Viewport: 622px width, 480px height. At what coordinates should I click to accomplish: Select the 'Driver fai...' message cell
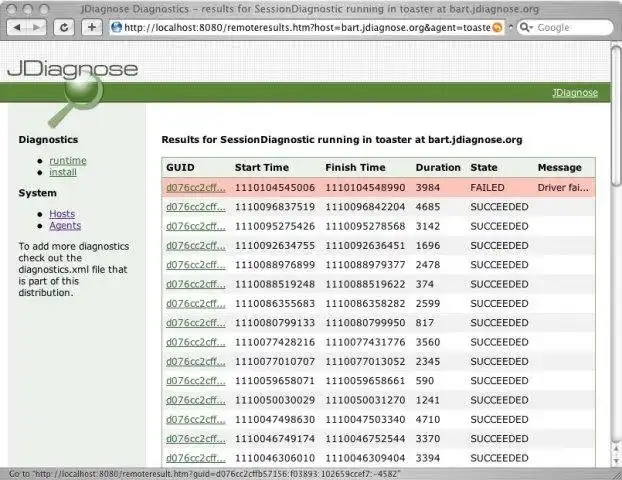(x=563, y=188)
